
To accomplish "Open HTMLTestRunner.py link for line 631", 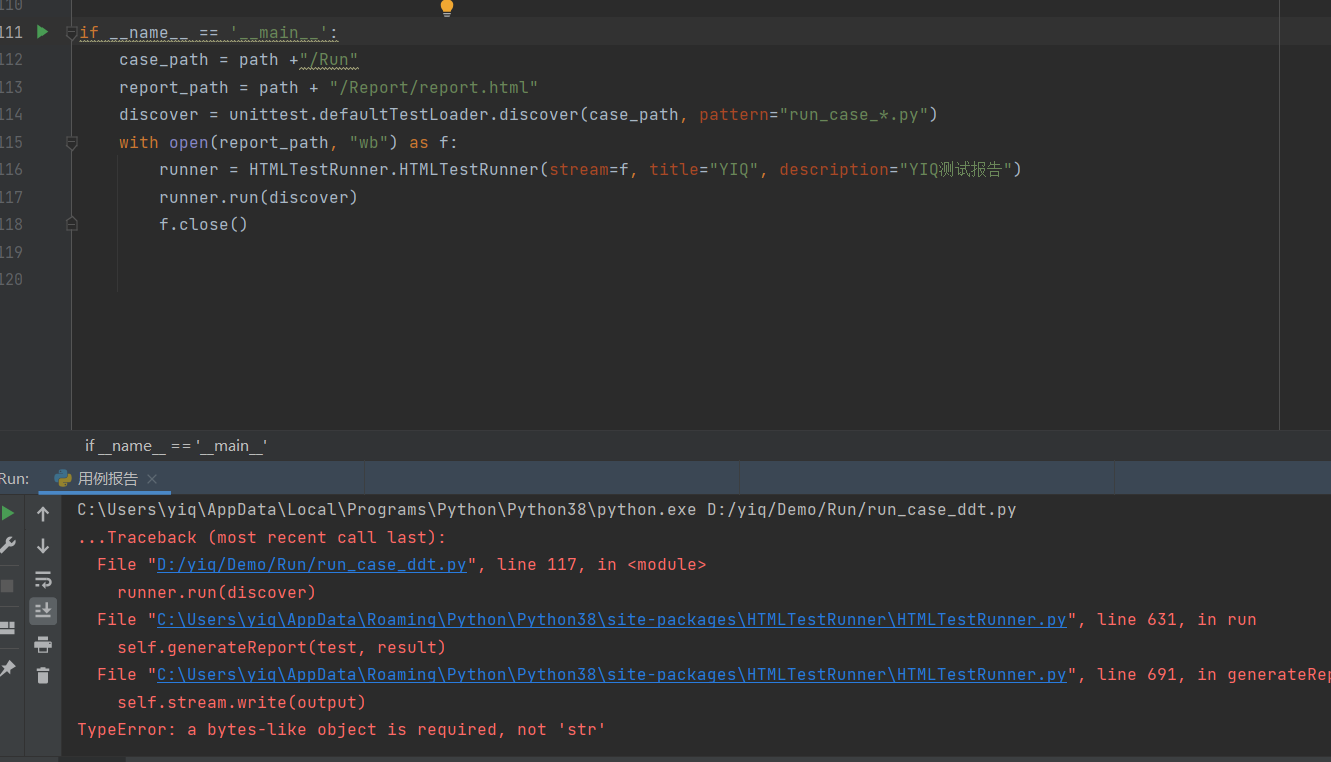I will click(612, 620).
